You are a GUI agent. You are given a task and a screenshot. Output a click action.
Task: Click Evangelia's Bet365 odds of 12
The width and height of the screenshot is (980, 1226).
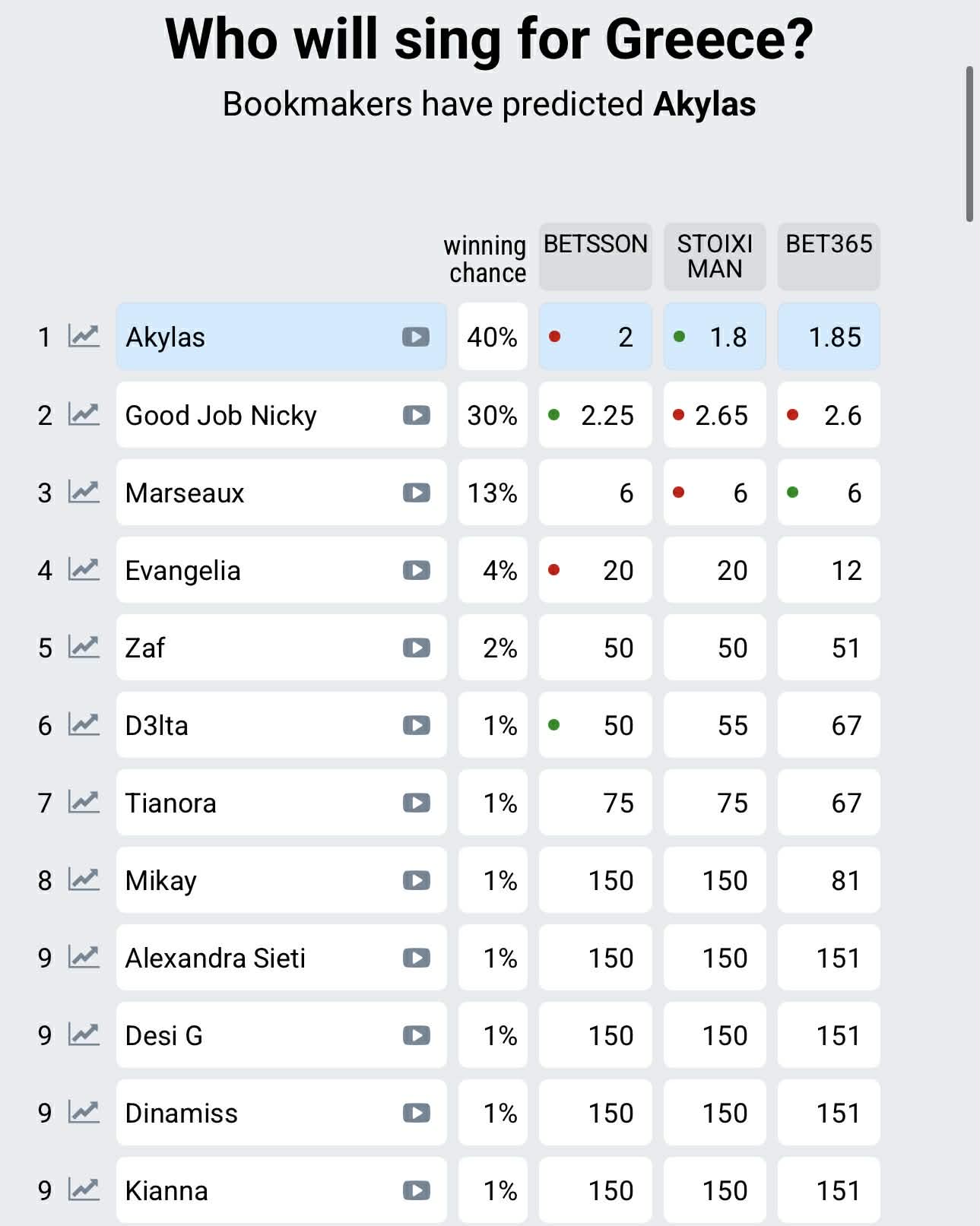[829, 570]
